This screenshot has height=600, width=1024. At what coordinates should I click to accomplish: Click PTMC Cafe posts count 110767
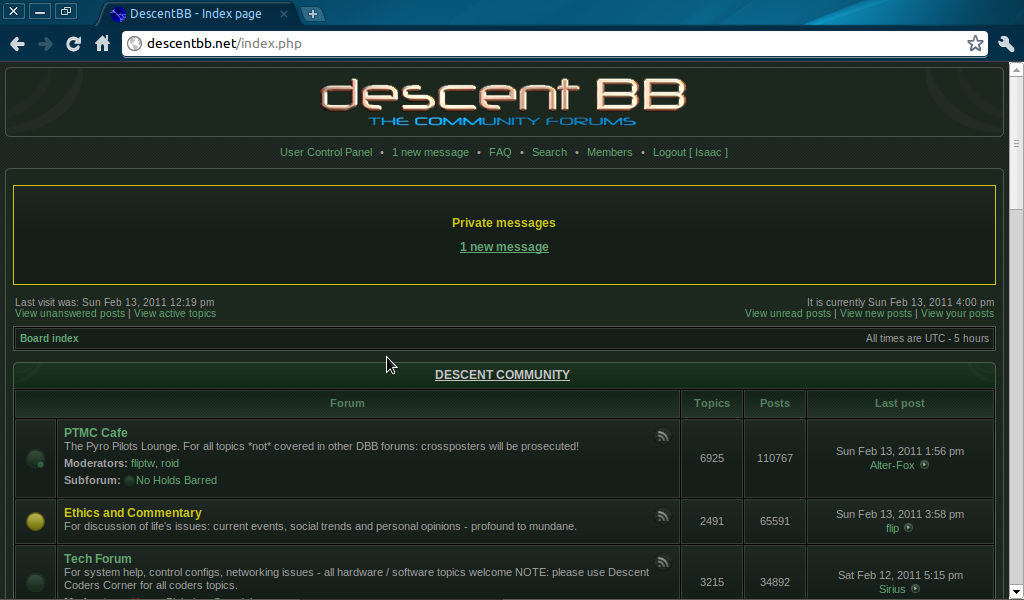[x=775, y=458]
